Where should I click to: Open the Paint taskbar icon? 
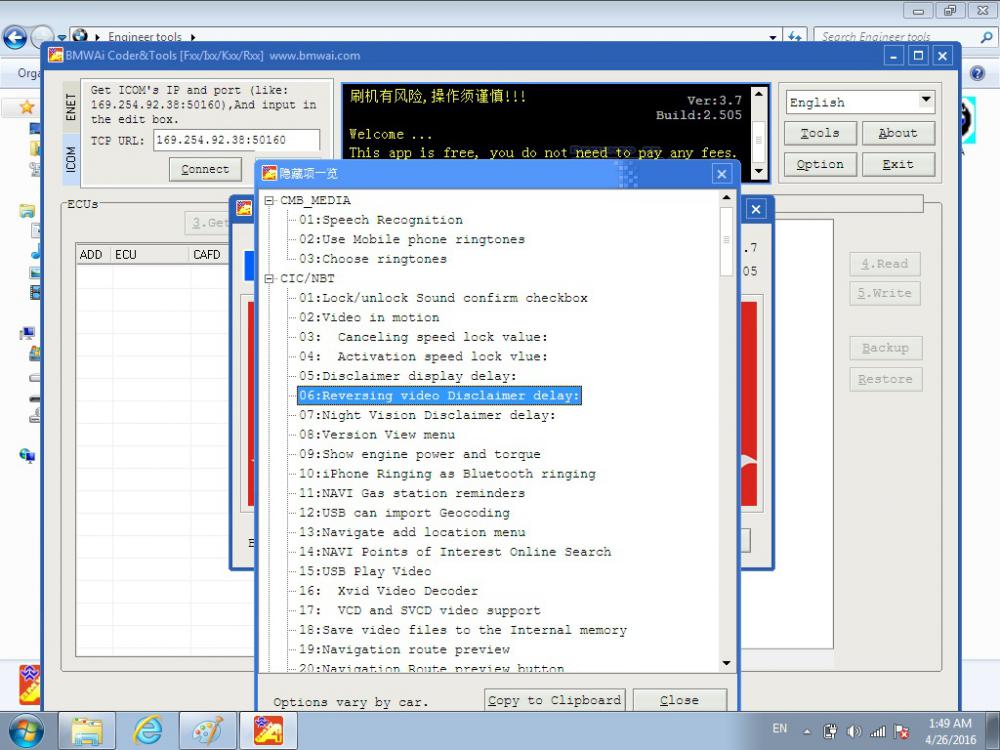pyautogui.click(x=207, y=730)
